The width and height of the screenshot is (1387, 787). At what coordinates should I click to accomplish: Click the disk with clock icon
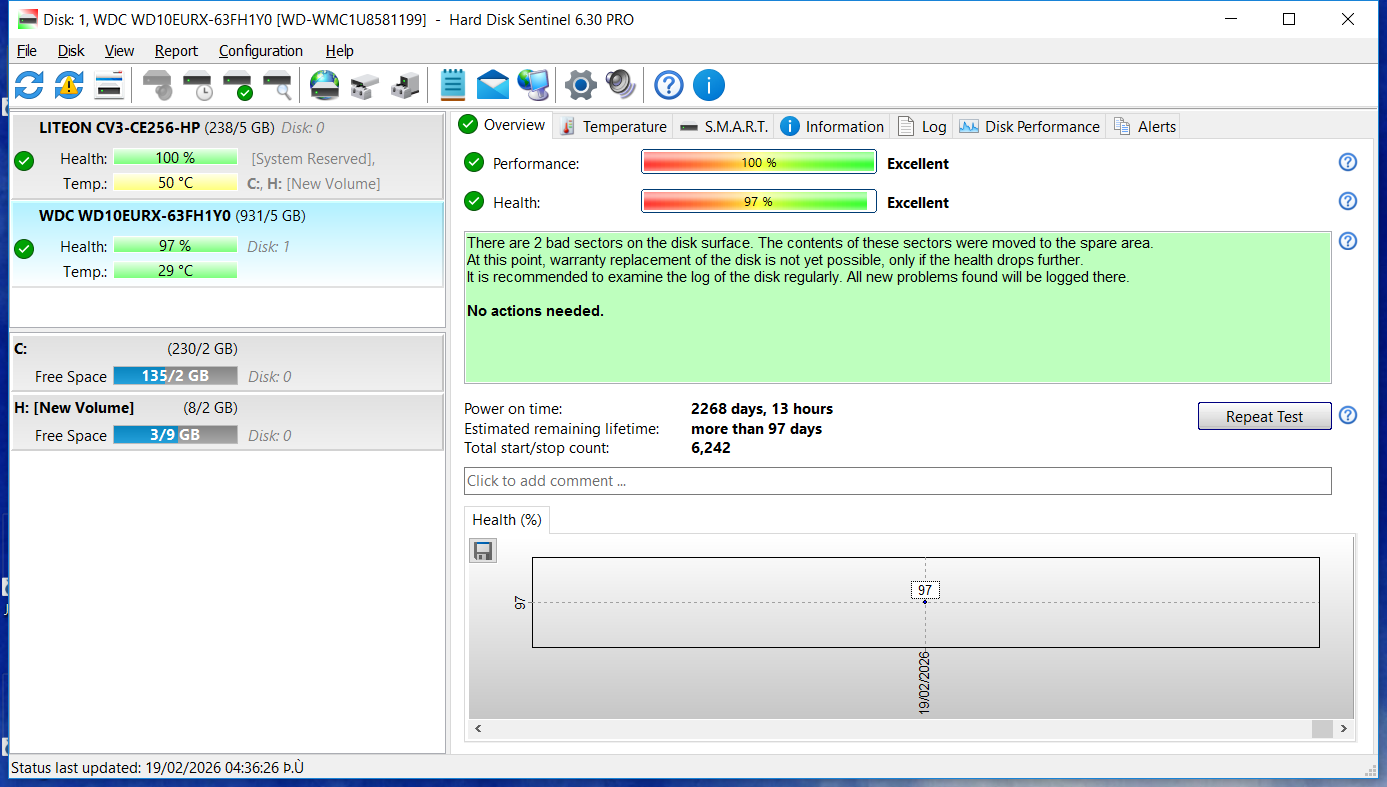click(x=198, y=85)
